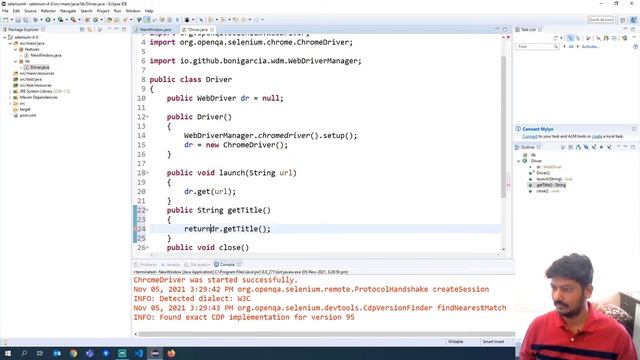Click the New Java Class toolbar icon
The width and height of the screenshot is (640, 360).
(x=95, y=20)
